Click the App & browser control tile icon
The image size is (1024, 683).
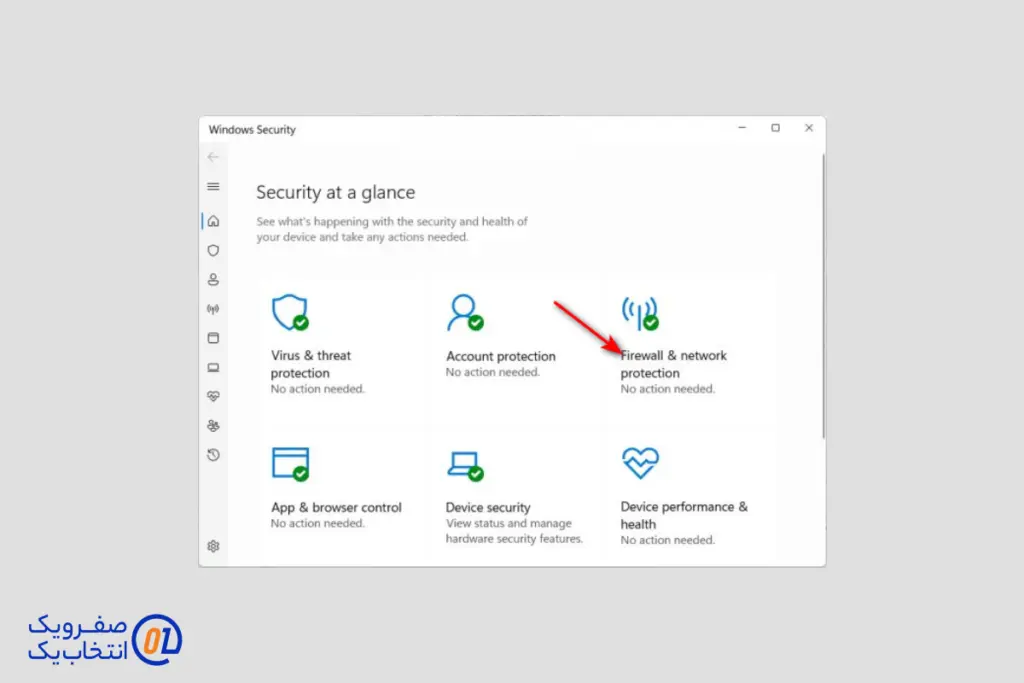coord(291,464)
